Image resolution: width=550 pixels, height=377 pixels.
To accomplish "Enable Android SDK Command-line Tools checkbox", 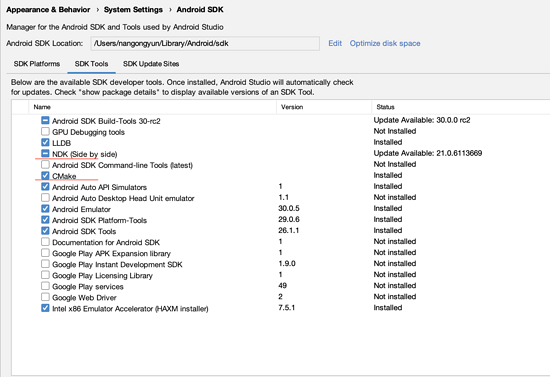I will click(x=45, y=164).
